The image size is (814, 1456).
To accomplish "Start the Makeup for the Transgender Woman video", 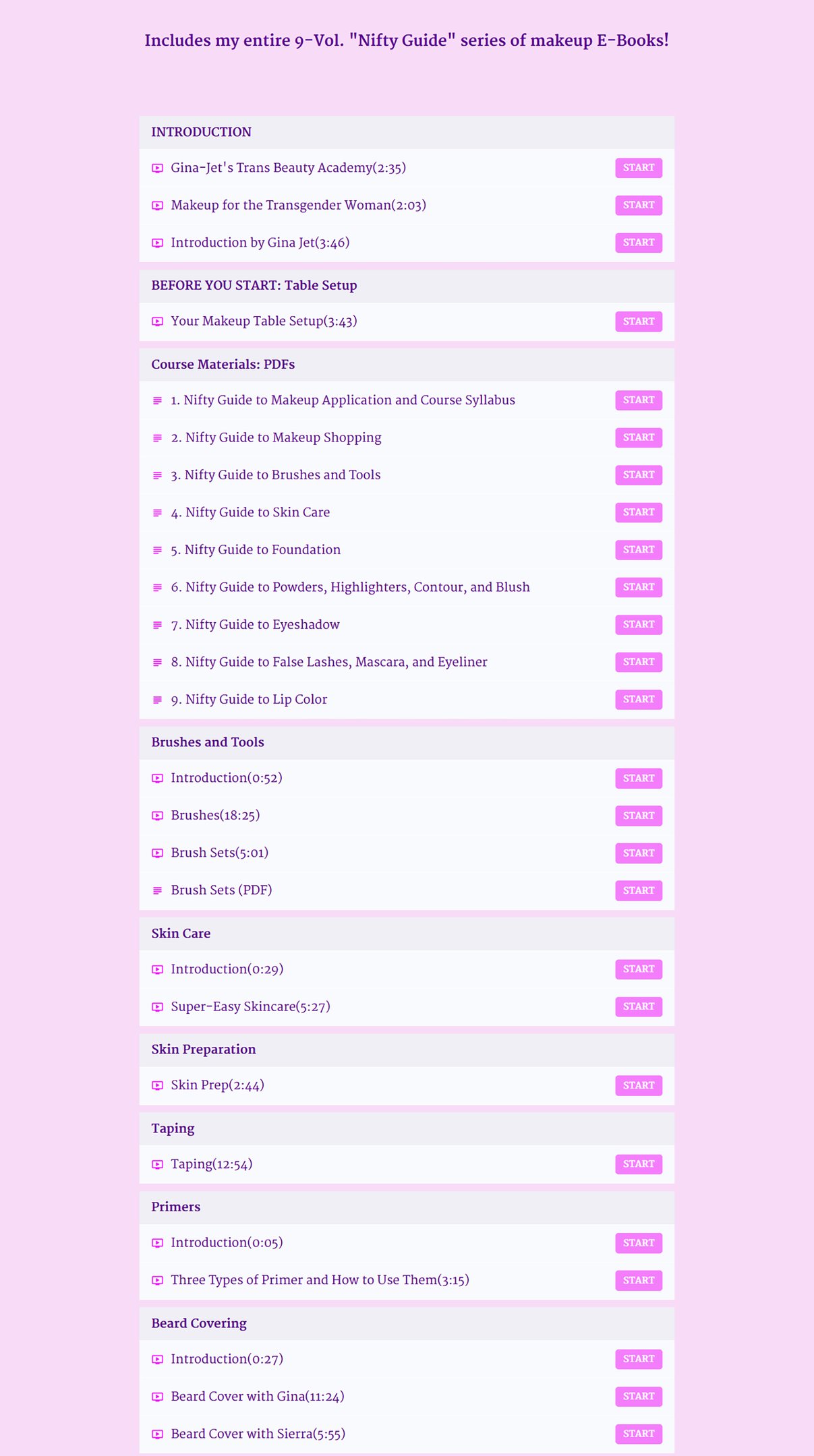I will (639, 205).
